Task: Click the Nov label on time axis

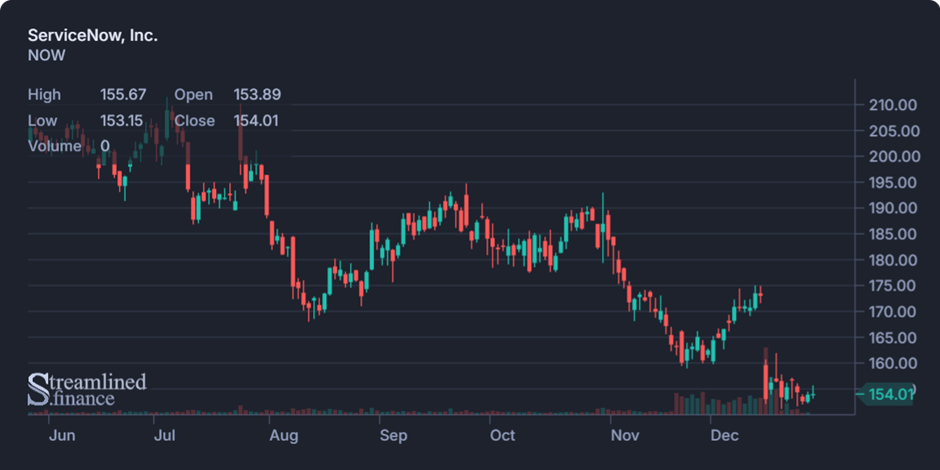Action: (626, 435)
